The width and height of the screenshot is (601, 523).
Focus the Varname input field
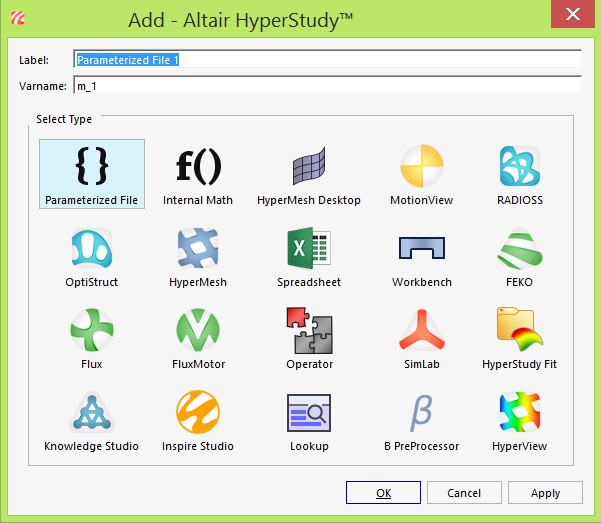pos(328,86)
